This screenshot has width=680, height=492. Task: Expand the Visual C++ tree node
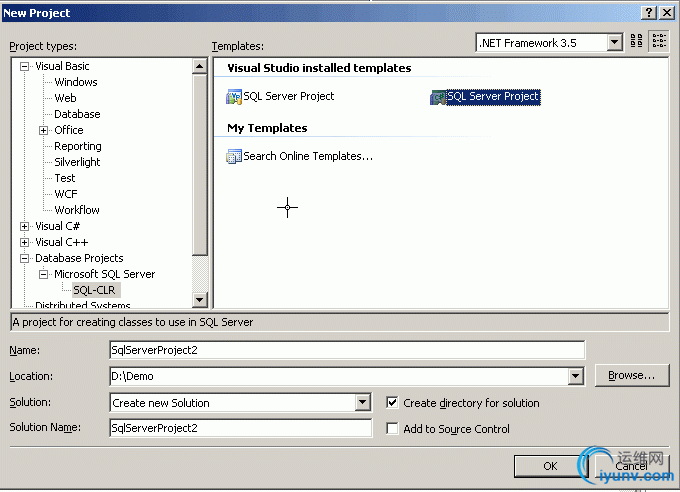point(25,243)
